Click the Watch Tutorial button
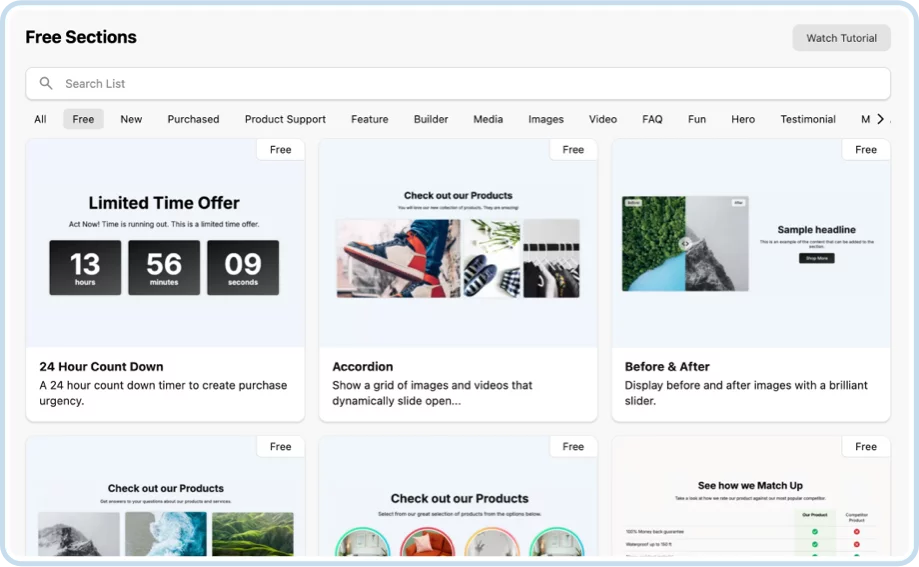The image size is (919, 567). [841, 38]
